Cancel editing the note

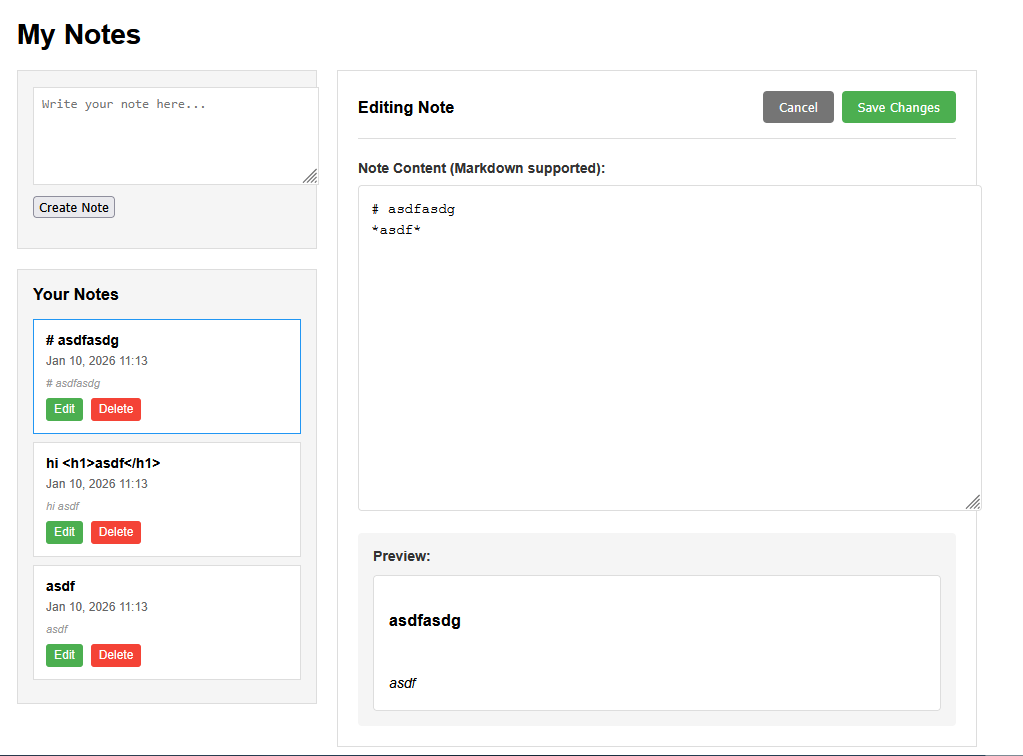798,107
